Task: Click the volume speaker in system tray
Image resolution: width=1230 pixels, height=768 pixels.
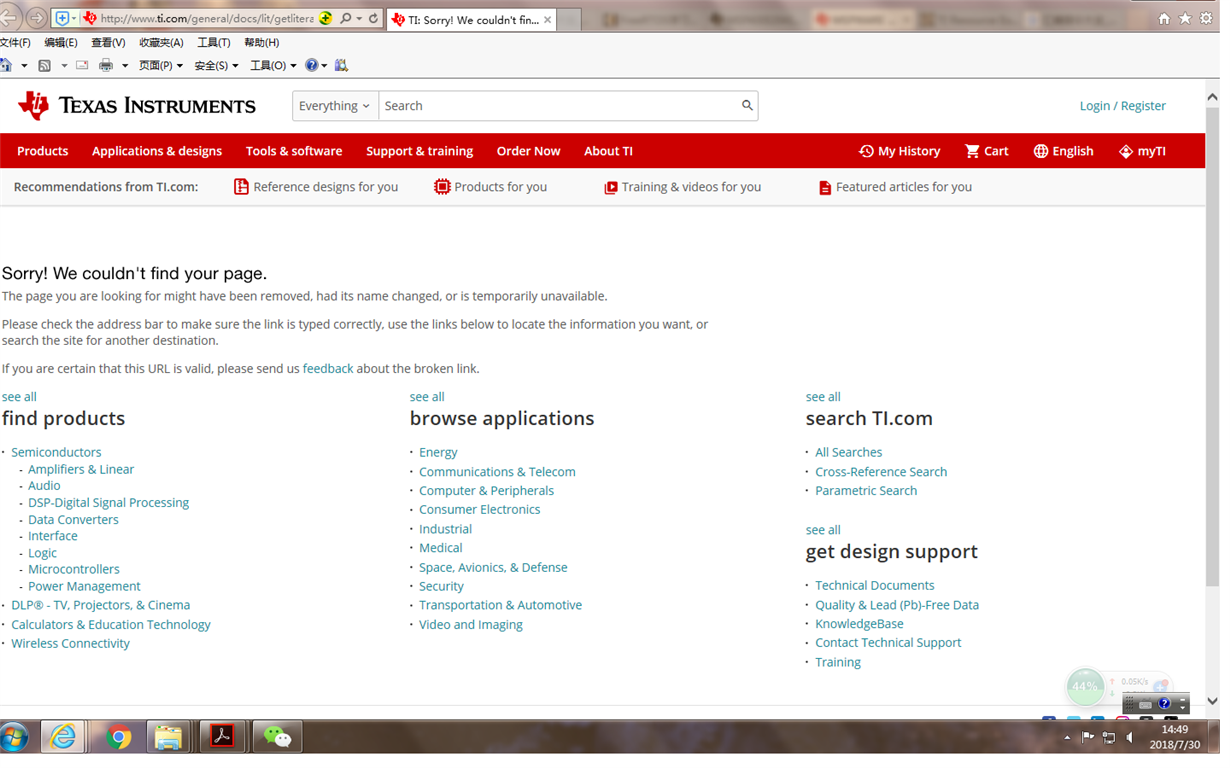Action: [x=1130, y=738]
